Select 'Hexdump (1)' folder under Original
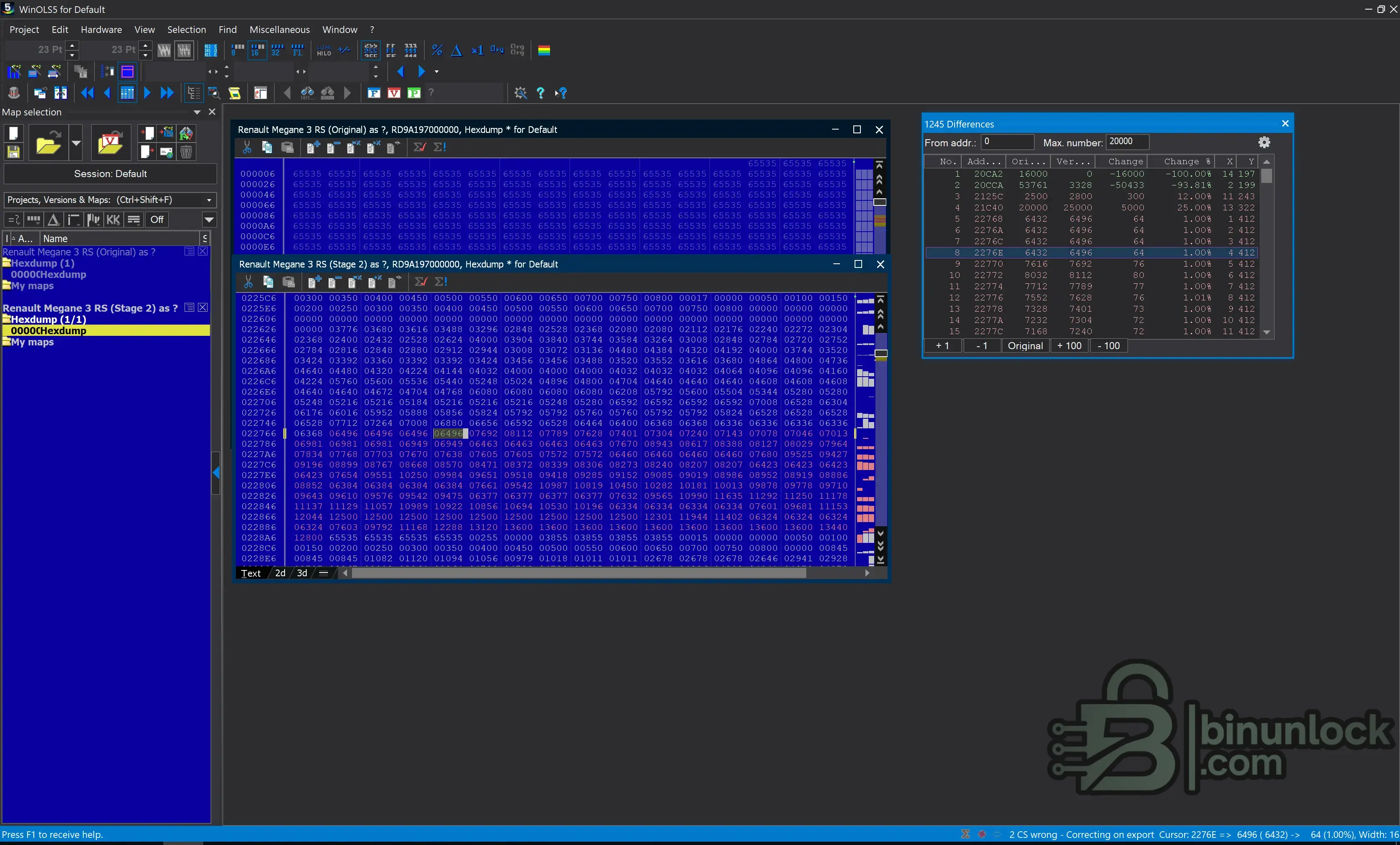1400x845 pixels. (42, 263)
